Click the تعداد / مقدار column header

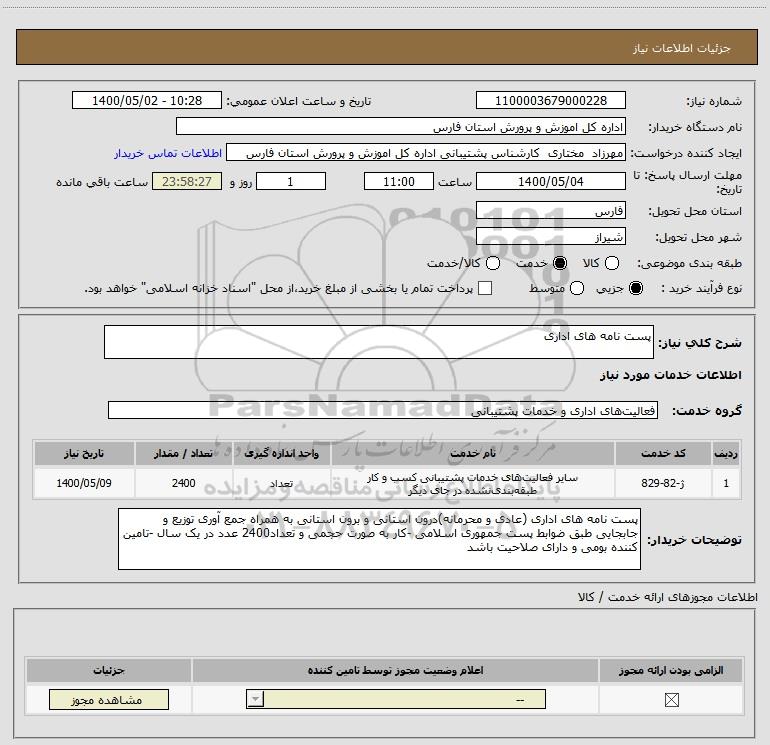(184, 453)
